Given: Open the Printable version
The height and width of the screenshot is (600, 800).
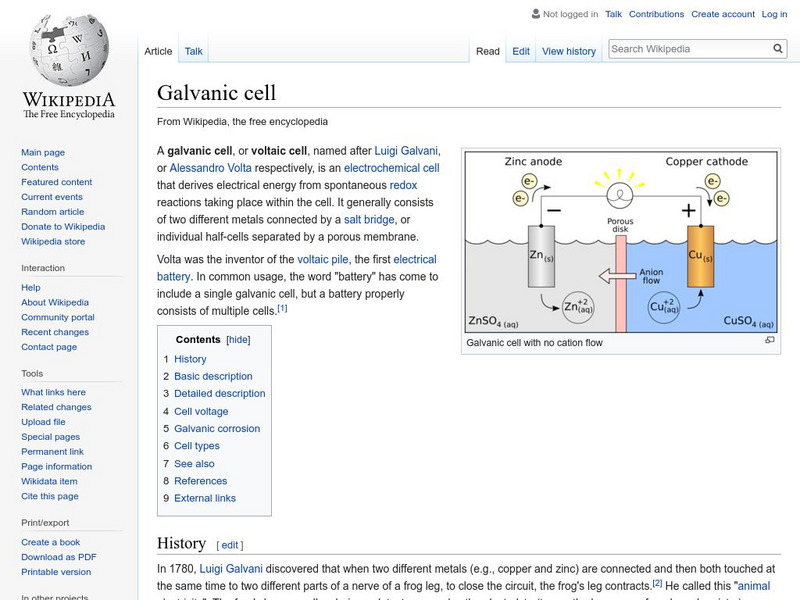Looking at the screenshot, I should point(56,571).
